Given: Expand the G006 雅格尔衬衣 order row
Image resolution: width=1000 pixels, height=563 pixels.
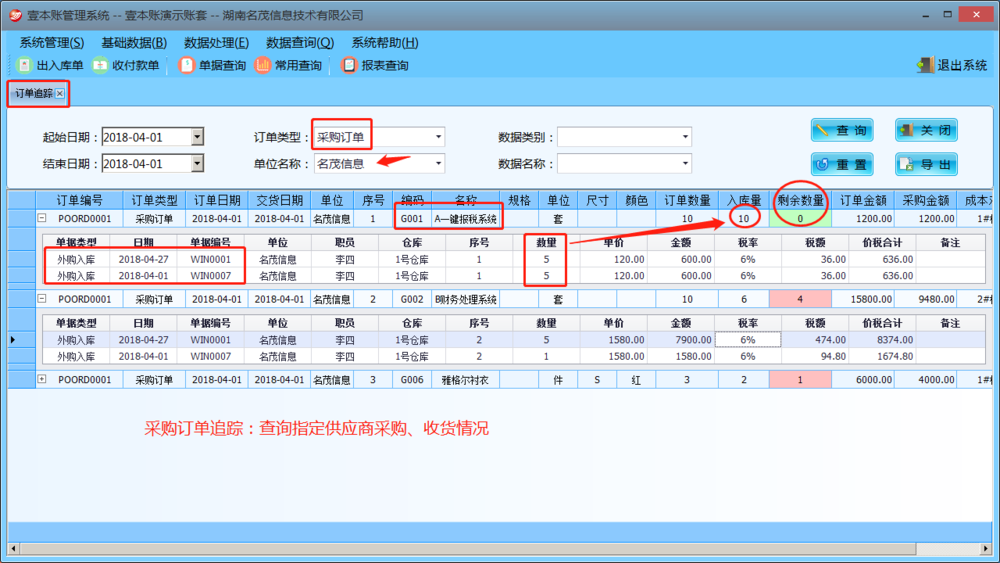Looking at the screenshot, I should pyautogui.click(x=41, y=379).
